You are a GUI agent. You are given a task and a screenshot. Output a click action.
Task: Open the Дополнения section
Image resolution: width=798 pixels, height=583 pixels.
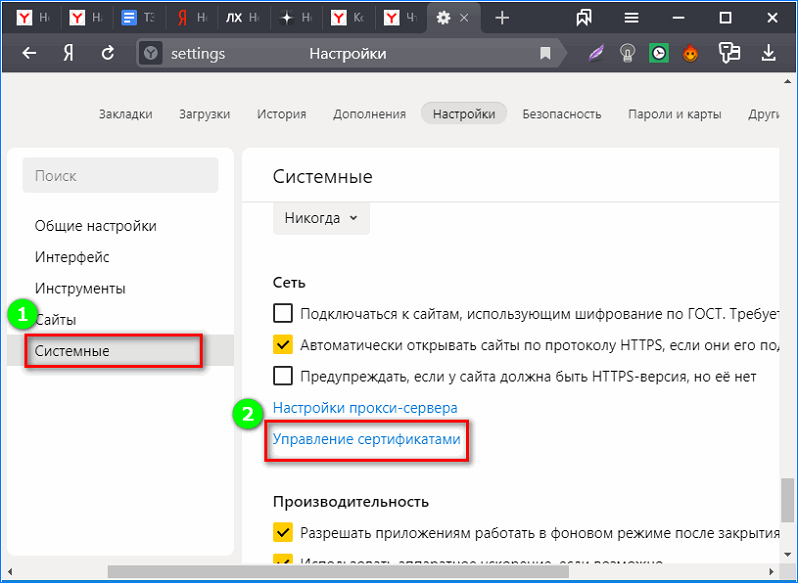[369, 114]
